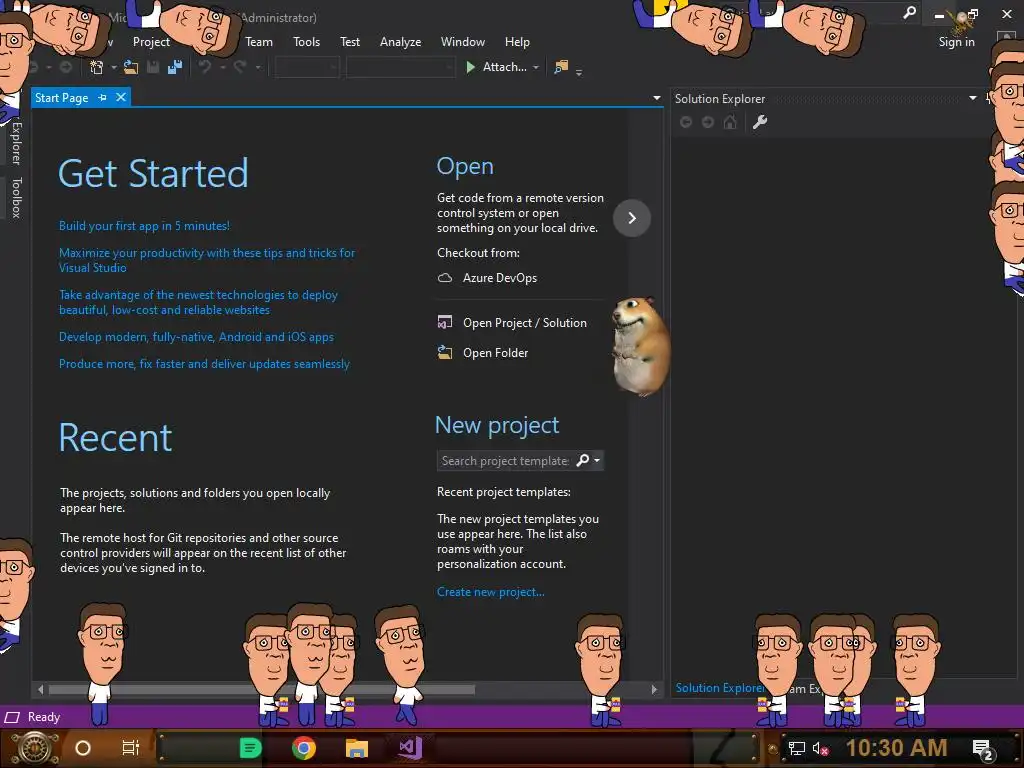Click Solution Explorer Back arrow icon
Viewport: 1024px width, 768px height.
pos(686,122)
